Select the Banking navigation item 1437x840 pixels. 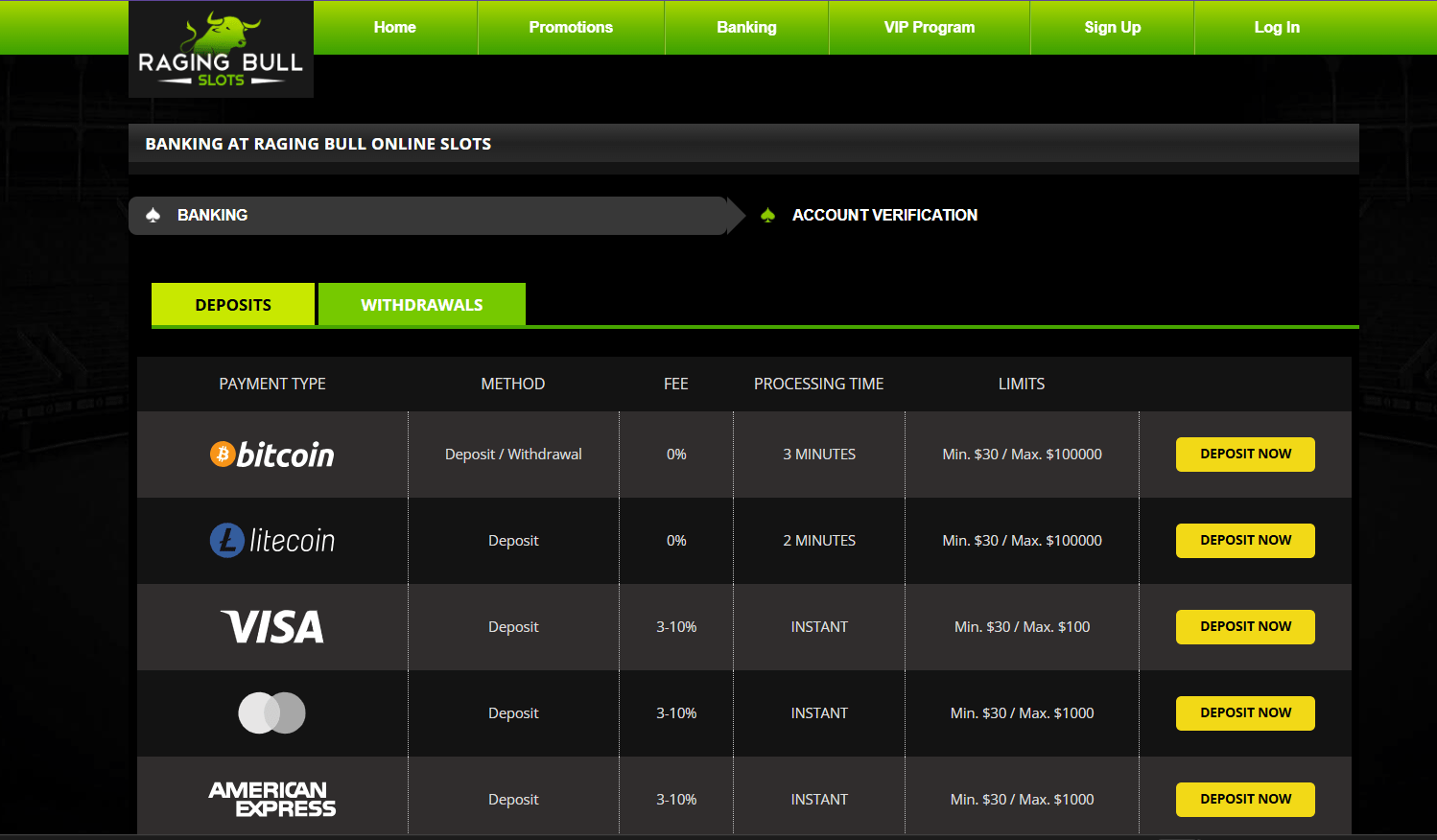tap(746, 28)
